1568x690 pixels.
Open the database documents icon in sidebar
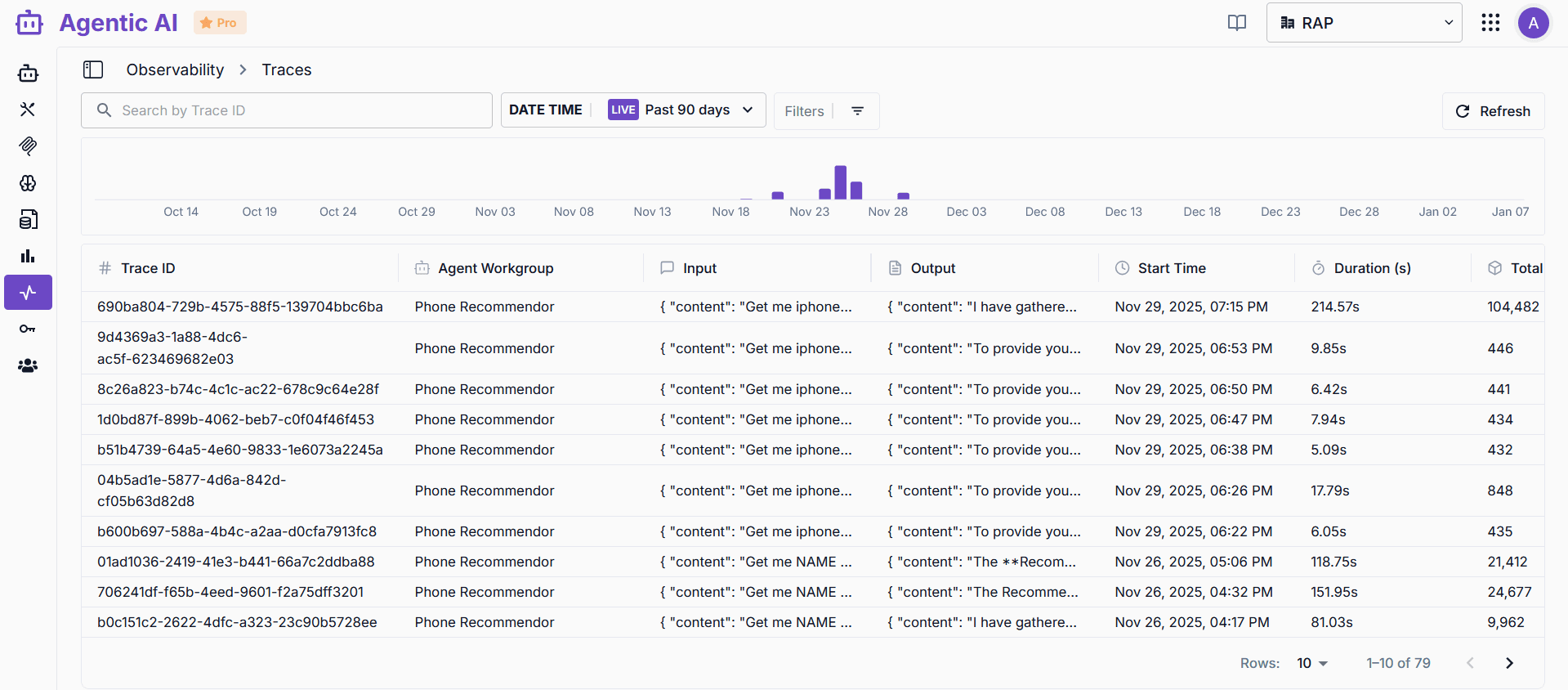pos(28,219)
